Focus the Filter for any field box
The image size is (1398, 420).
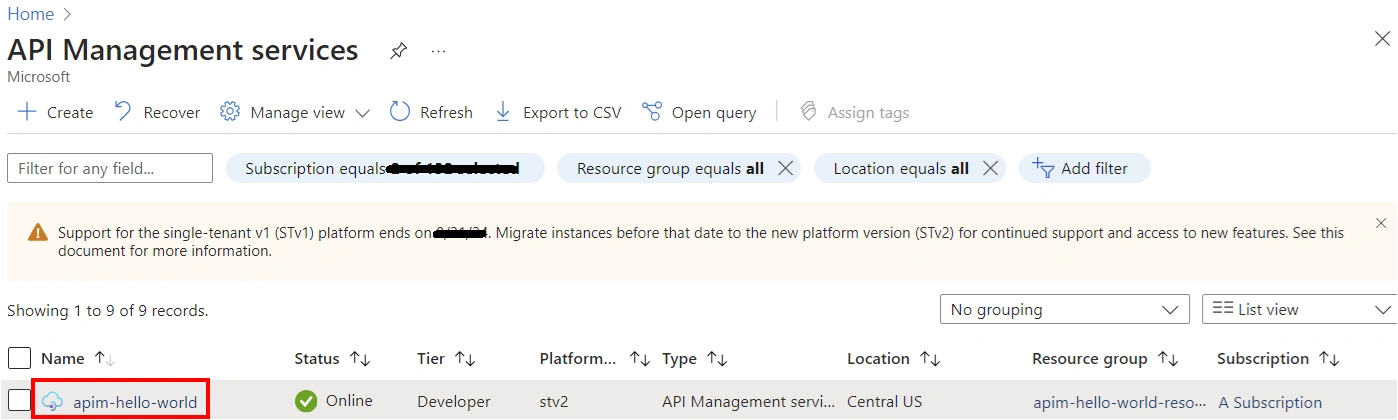tap(110, 168)
